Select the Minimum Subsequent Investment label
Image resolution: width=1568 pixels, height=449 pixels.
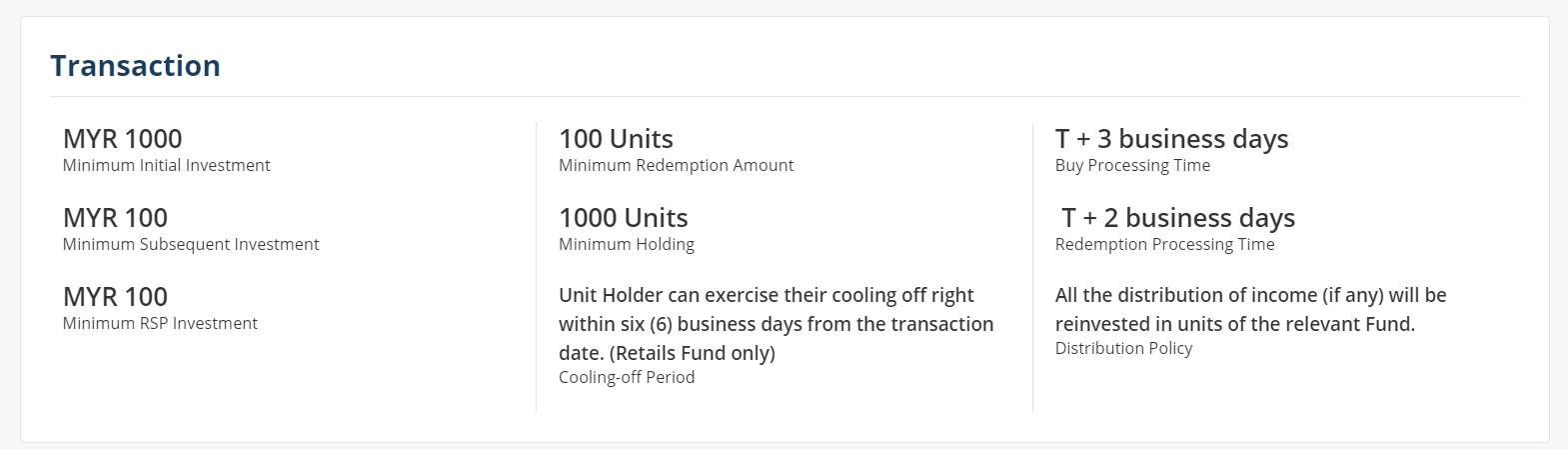(x=191, y=244)
